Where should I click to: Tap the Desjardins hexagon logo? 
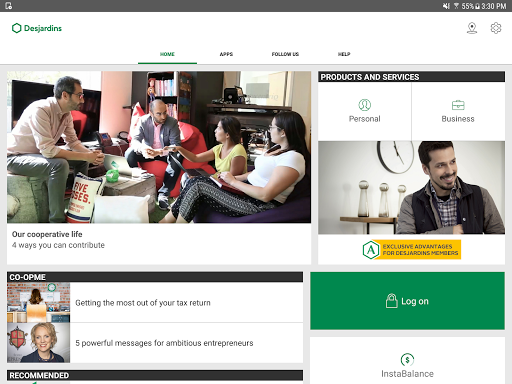(17, 28)
